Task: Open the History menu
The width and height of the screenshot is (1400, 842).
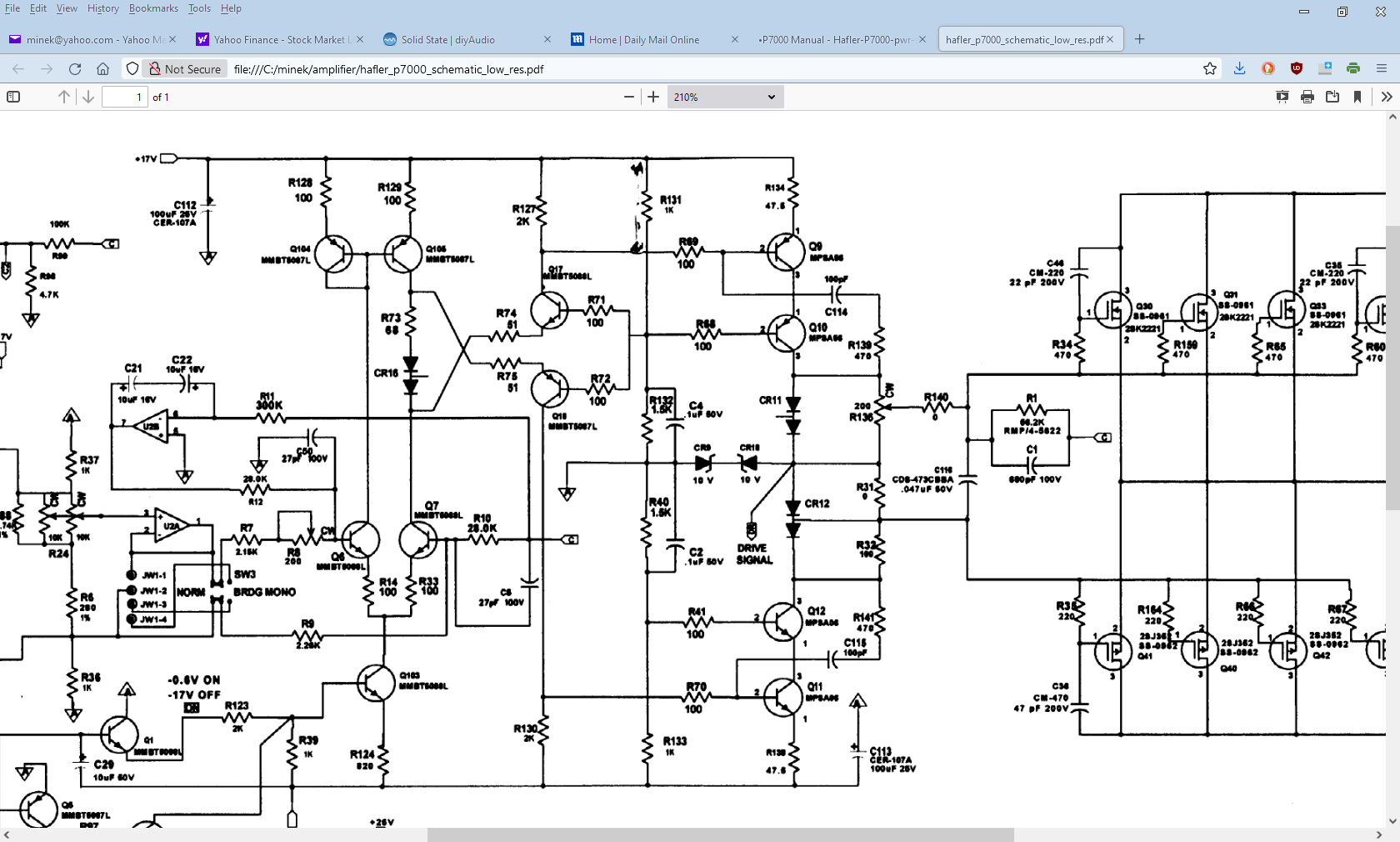Action: click(x=103, y=8)
